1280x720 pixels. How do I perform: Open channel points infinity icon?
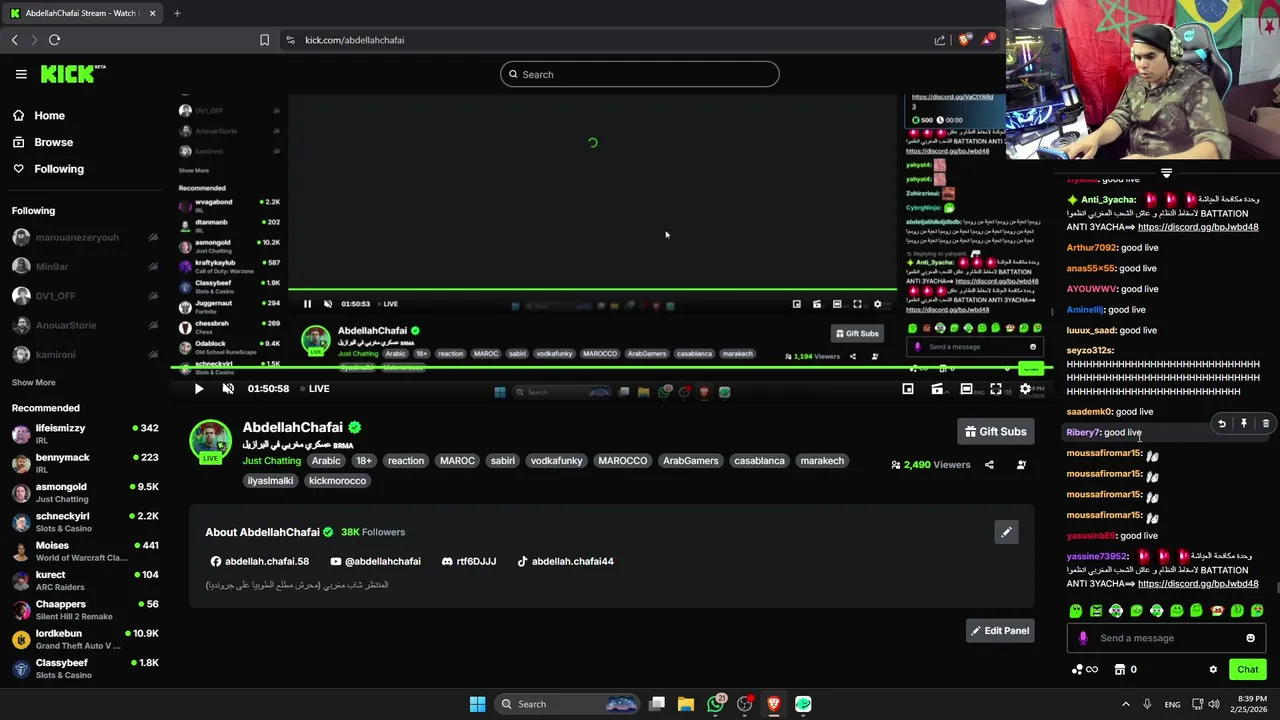click(1085, 670)
